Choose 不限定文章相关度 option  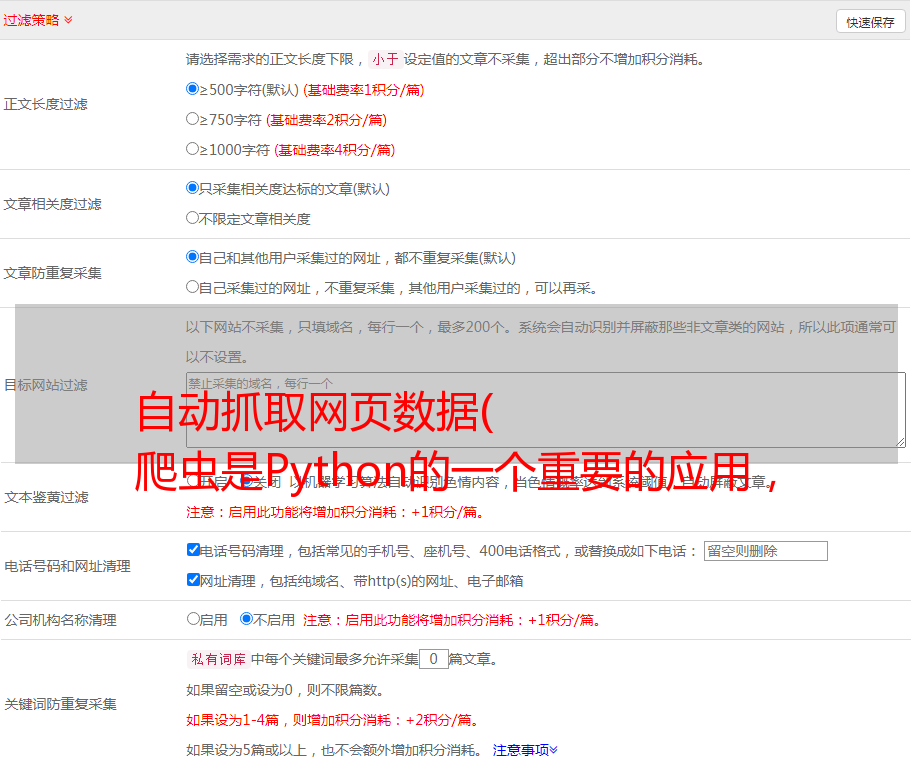pyautogui.click(x=192, y=218)
